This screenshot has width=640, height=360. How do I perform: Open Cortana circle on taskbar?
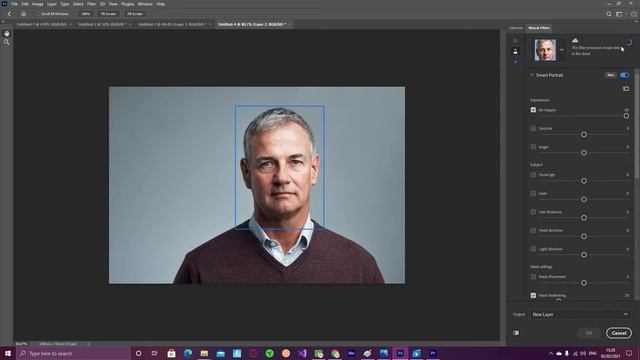pyautogui.click(x=138, y=353)
